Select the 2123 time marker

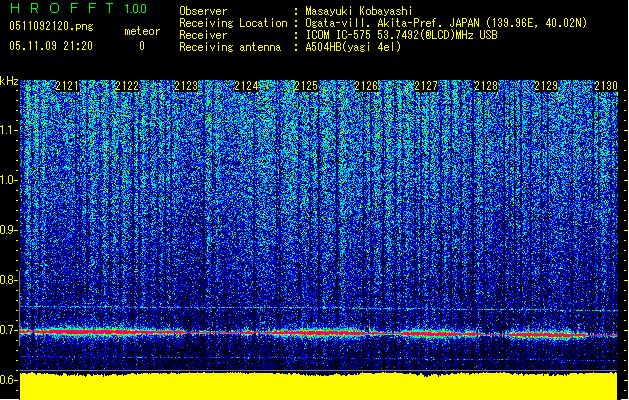(x=187, y=86)
